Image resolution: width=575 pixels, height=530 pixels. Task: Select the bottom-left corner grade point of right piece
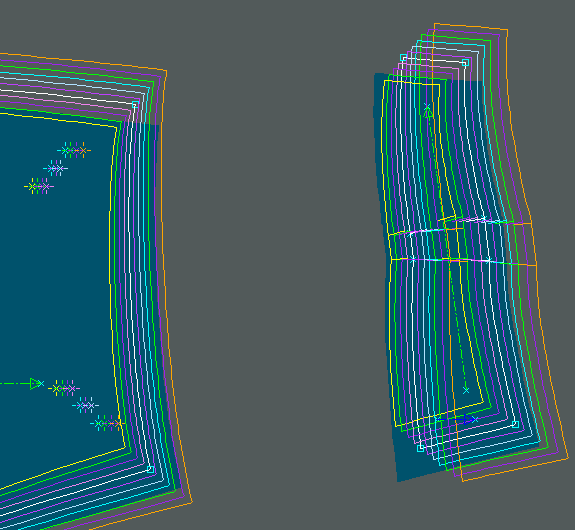pyautogui.click(x=421, y=448)
